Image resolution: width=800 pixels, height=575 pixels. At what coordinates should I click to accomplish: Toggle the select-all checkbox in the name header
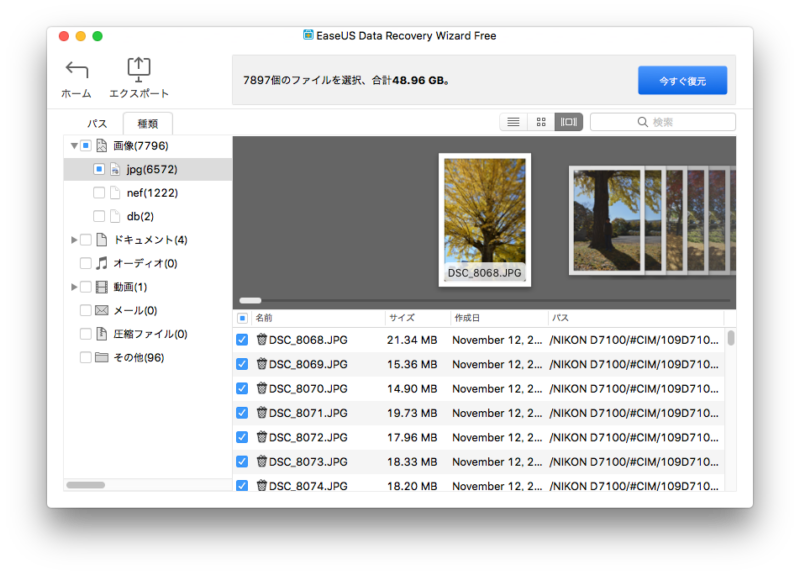[242, 318]
